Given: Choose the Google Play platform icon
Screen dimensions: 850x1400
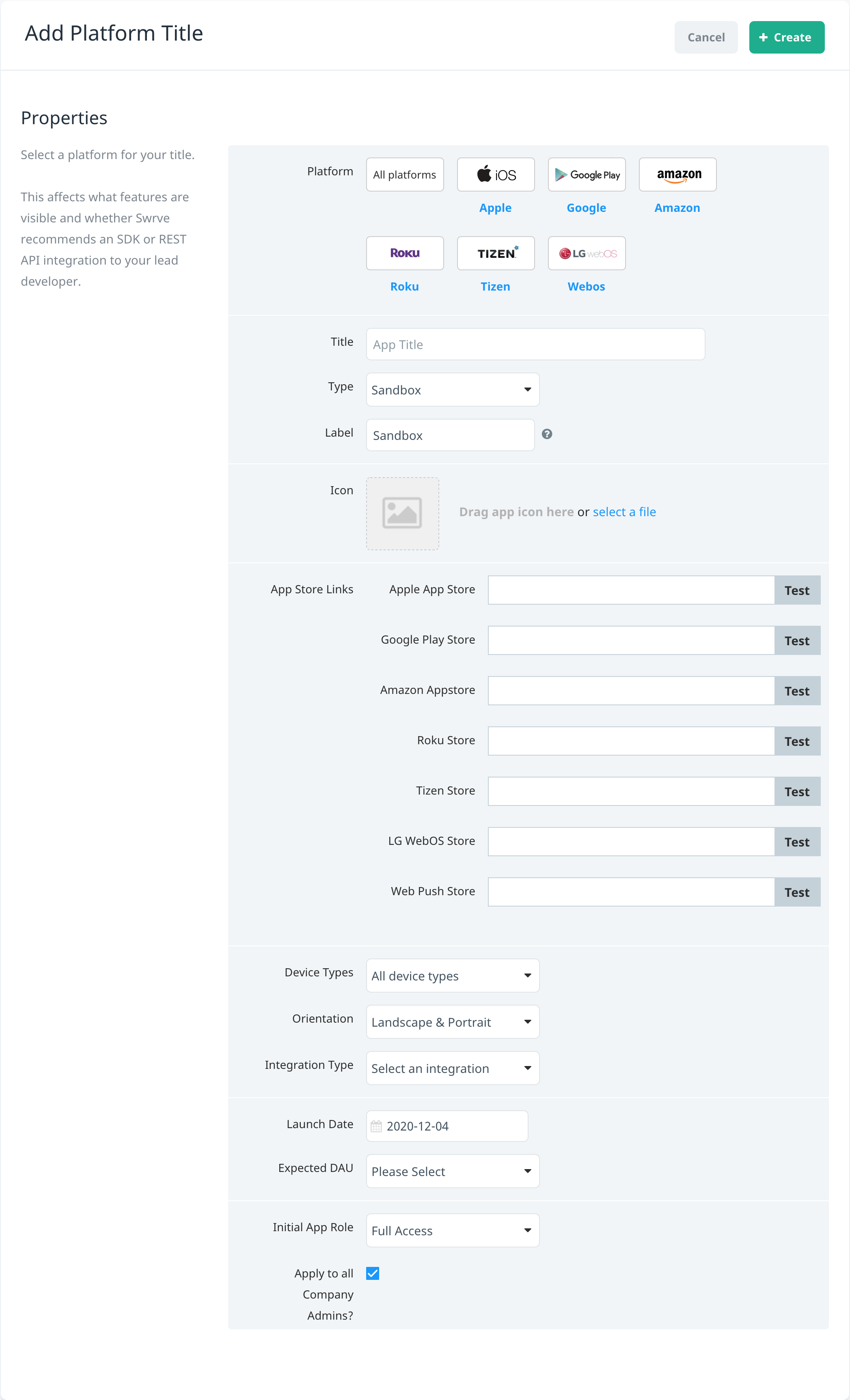Looking at the screenshot, I should click(x=587, y=174).
